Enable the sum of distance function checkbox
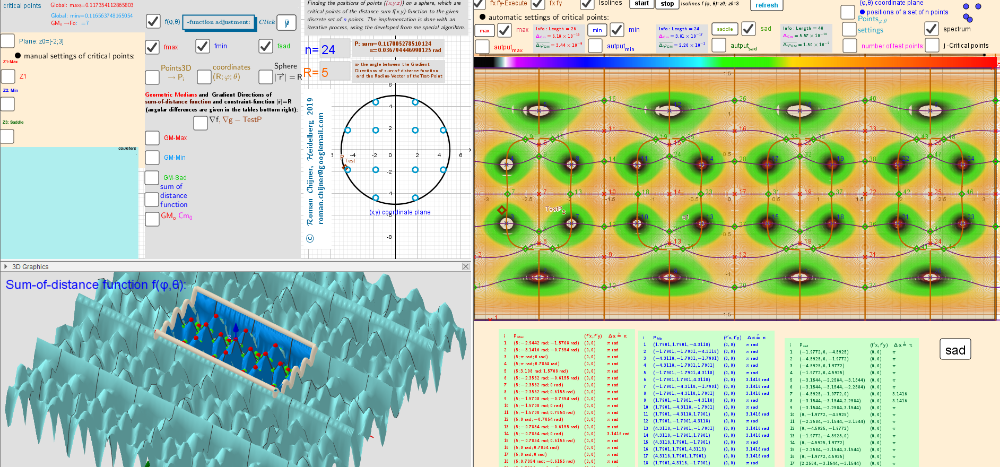The height and width of the screenshot is (467, 1000). tap(151, 200)
